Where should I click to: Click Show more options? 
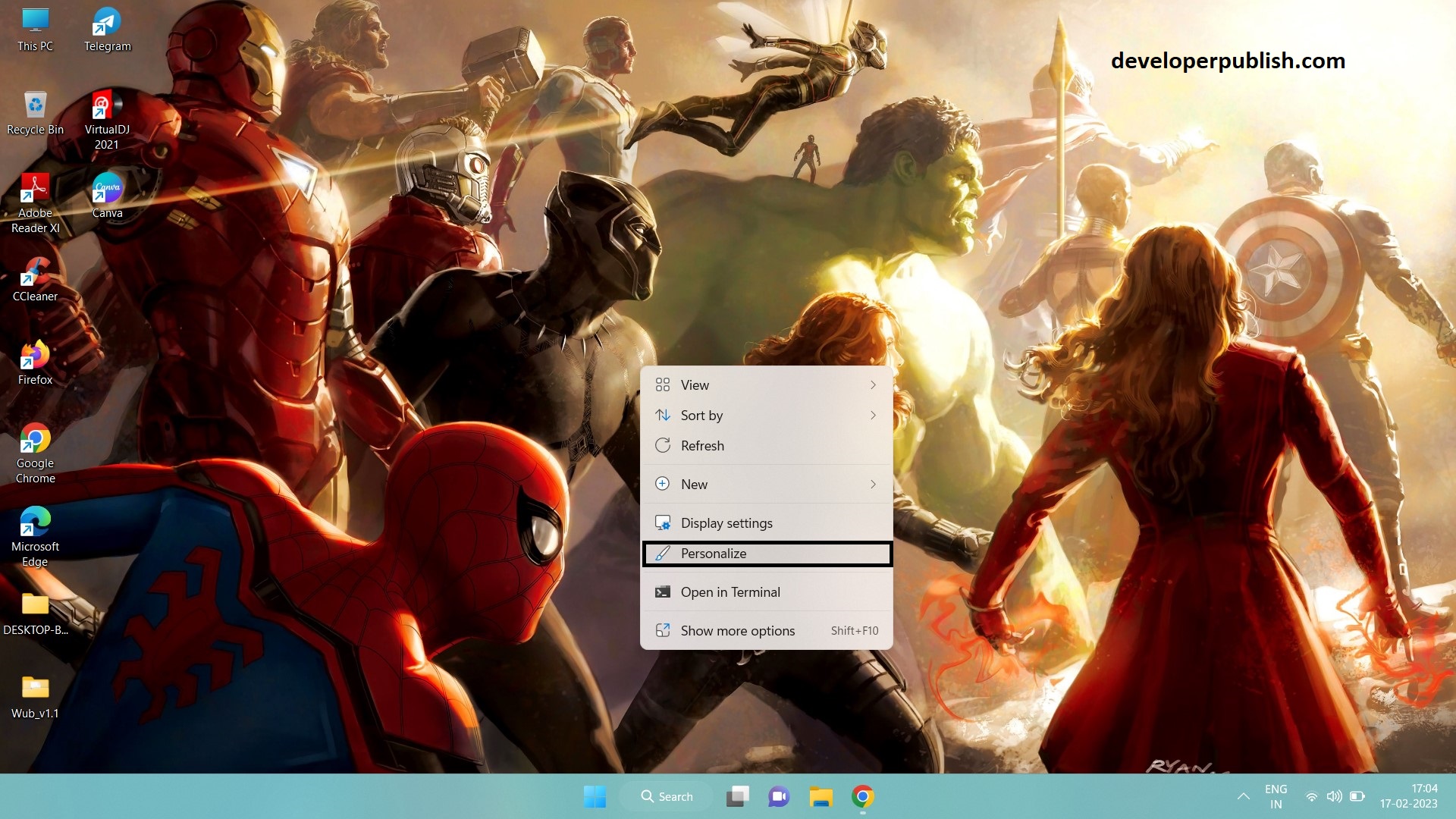click(x=738, y=630)
